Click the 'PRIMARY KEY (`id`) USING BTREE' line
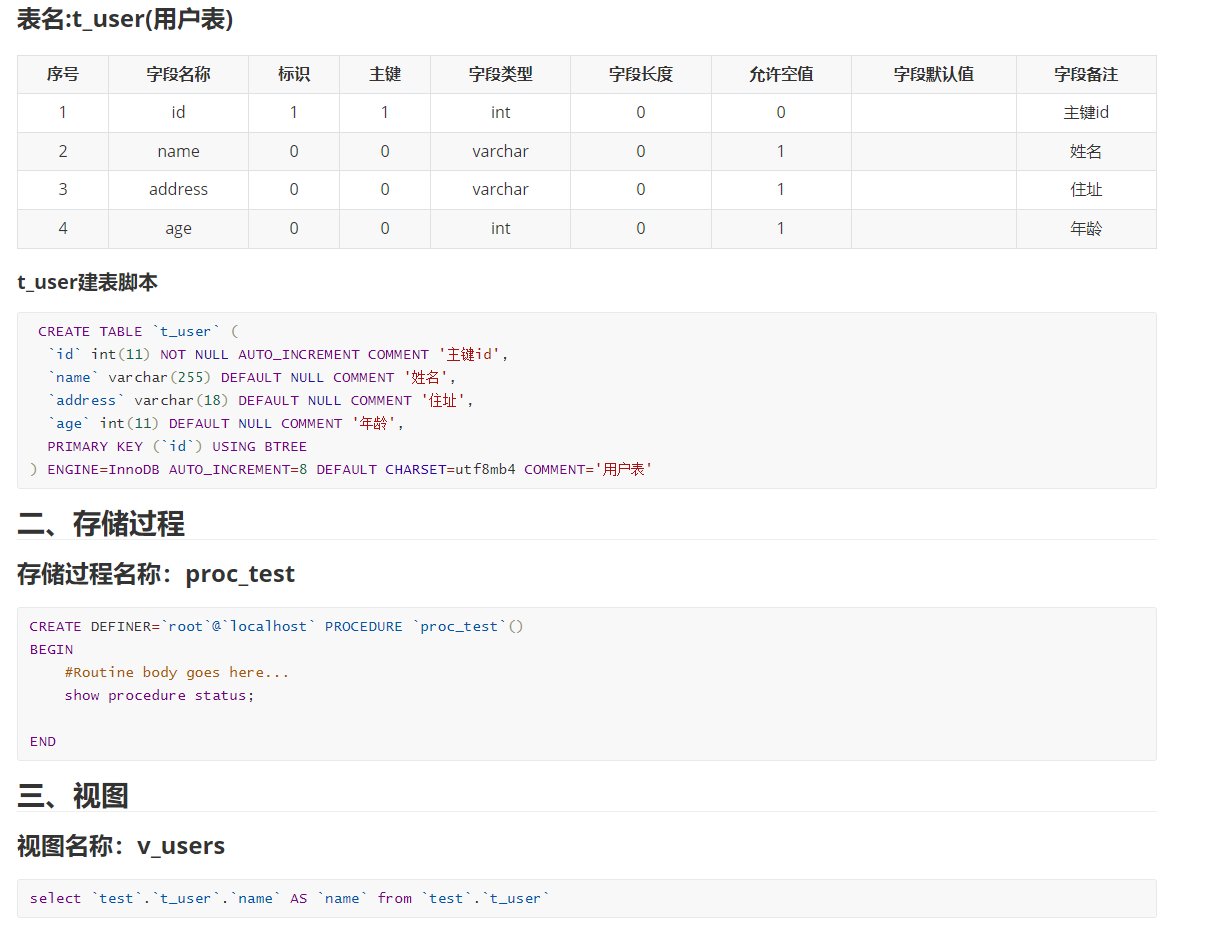This screenshot has height=937, width=1205. 177,446
